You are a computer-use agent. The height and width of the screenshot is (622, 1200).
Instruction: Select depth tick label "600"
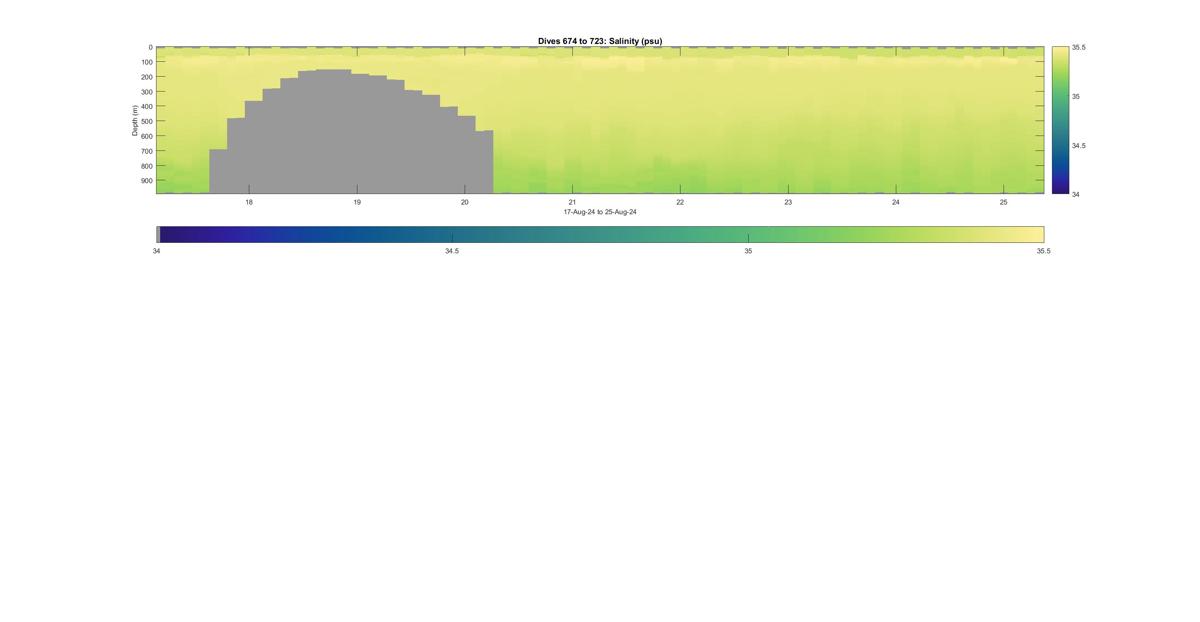pos(146,136)
